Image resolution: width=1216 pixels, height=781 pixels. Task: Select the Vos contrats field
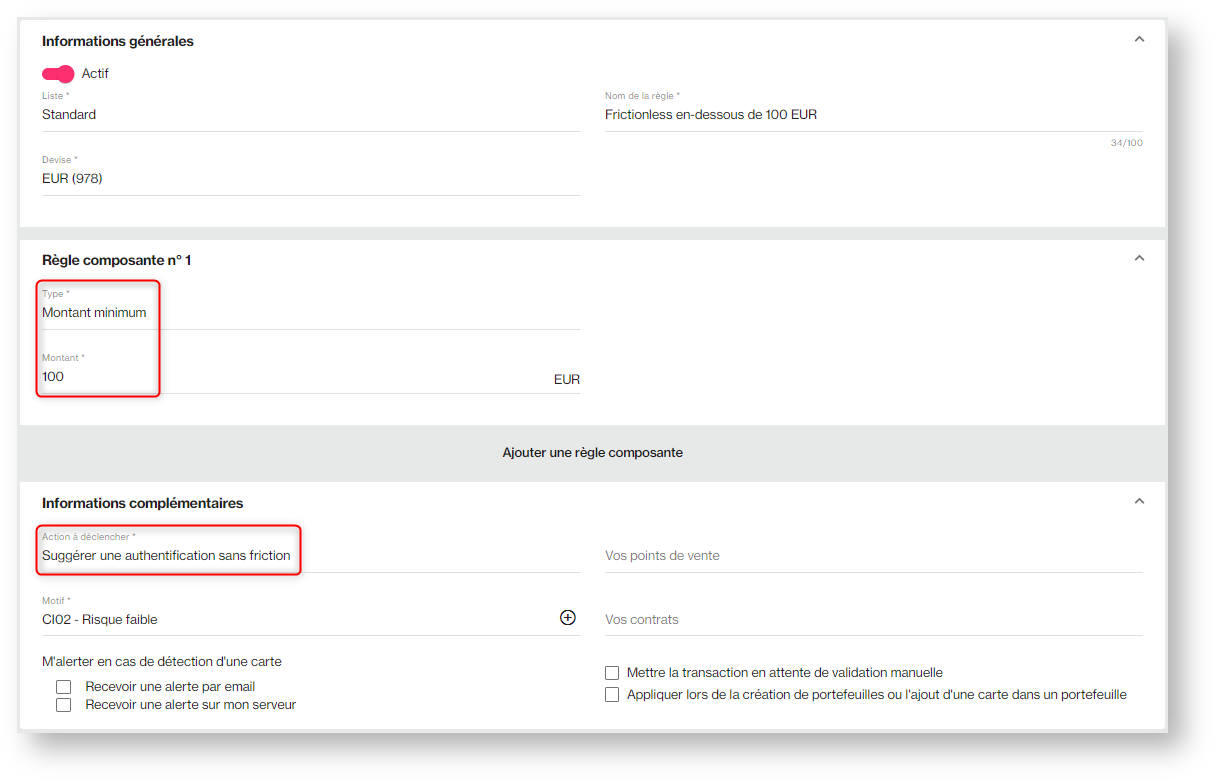point(874,620)
